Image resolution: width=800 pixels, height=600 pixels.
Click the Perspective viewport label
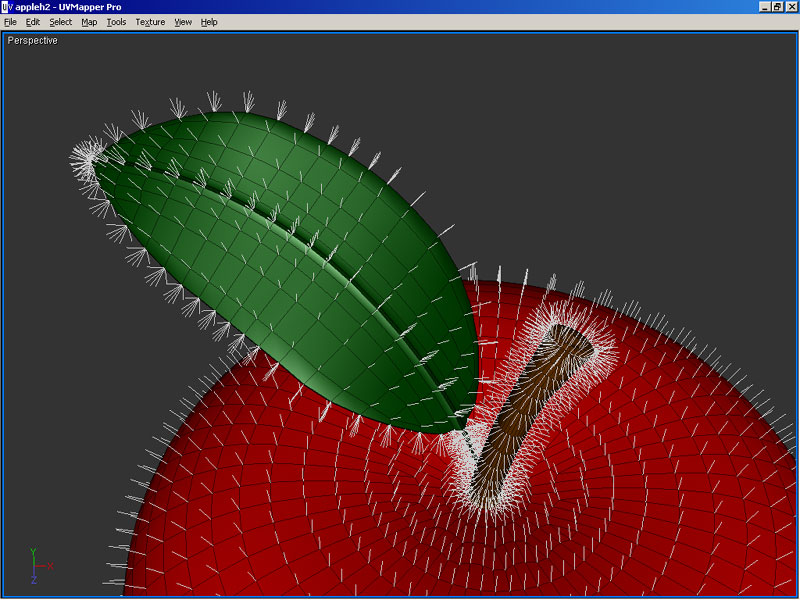33,41
